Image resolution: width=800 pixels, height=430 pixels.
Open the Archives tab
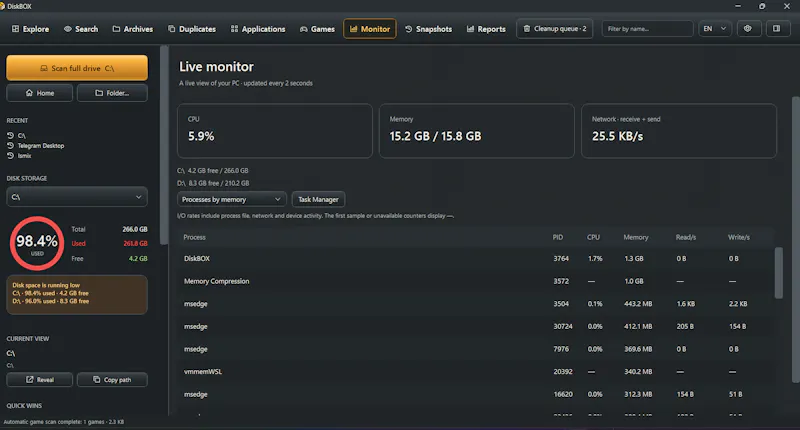click(x=133, y=29)
